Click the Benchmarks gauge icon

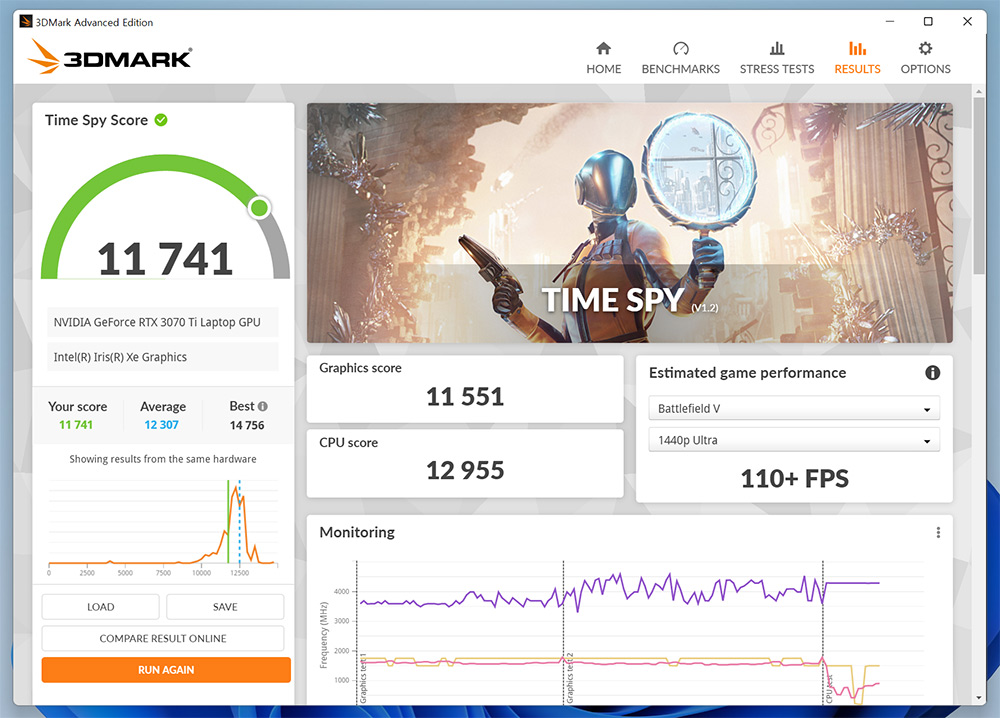tap(680, 48)
